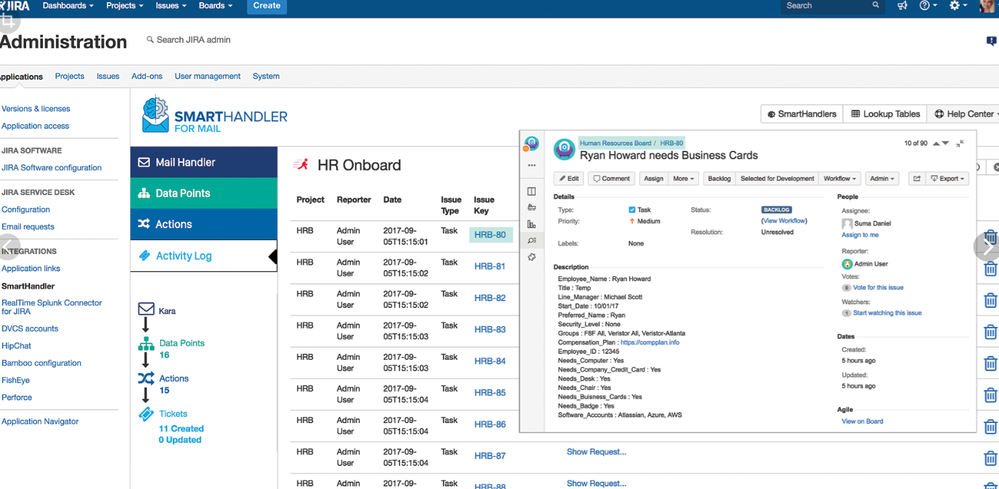Open the reports chart icon in the issue sidebar
Viewport: 999px width, 489px height.
click(x=532, y=224)
